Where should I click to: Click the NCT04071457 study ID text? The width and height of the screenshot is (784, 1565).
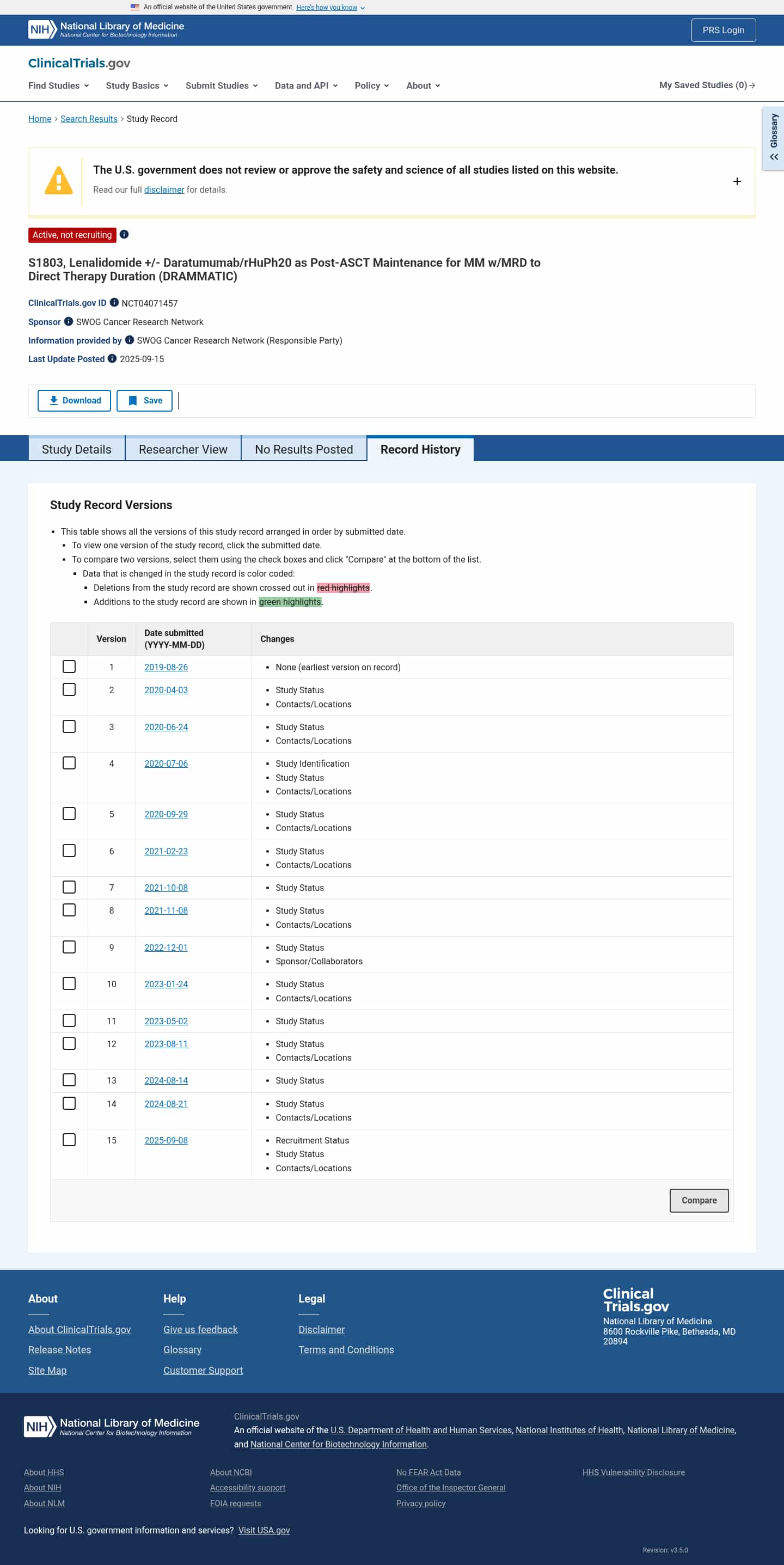click(149, 303)
